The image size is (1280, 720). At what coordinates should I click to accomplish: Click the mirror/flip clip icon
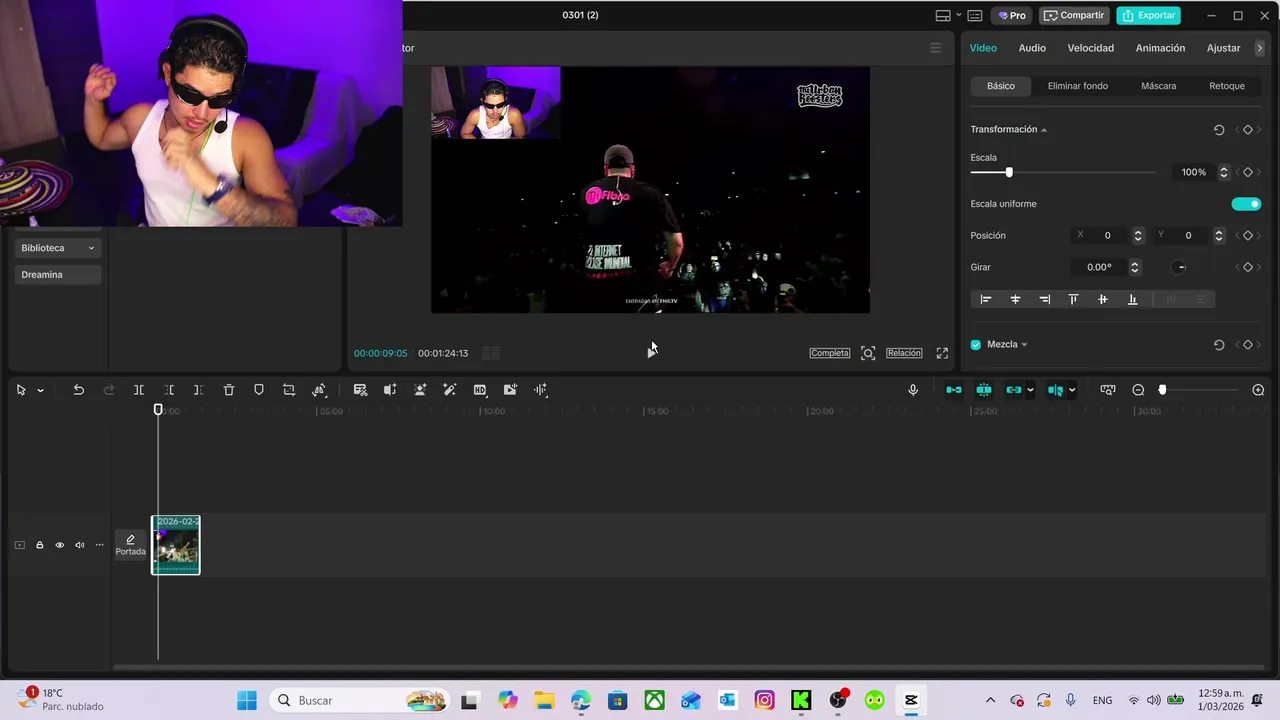[319, 390]
